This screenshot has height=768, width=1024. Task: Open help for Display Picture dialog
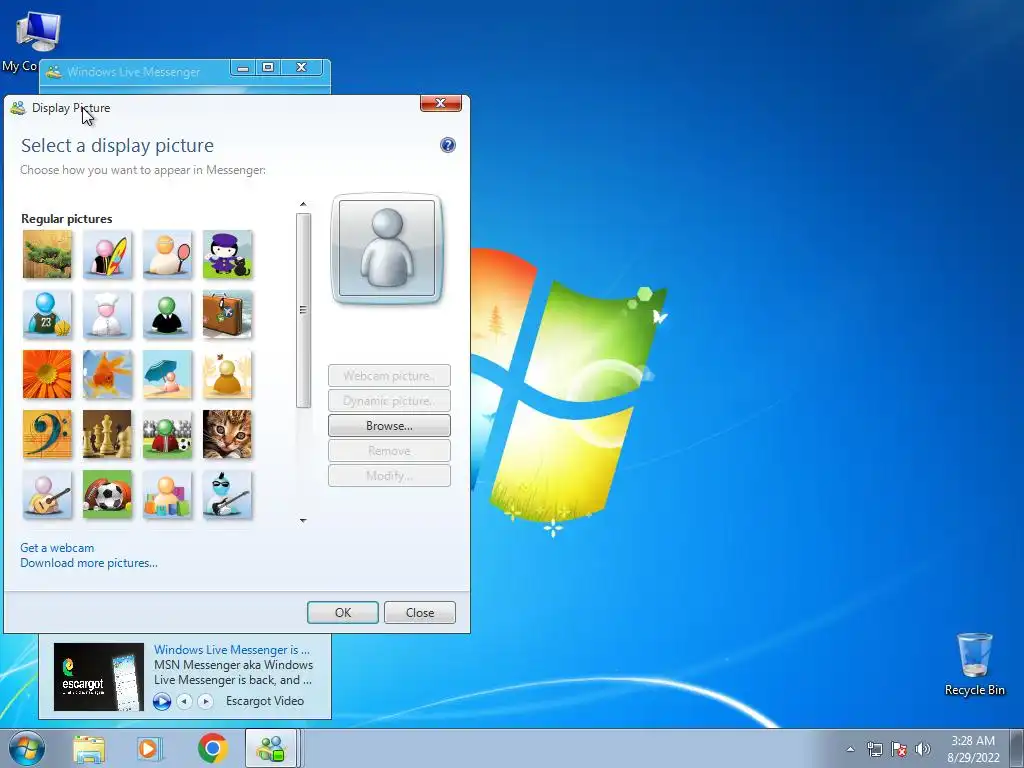pyautogui.click(x=447, y=145)
